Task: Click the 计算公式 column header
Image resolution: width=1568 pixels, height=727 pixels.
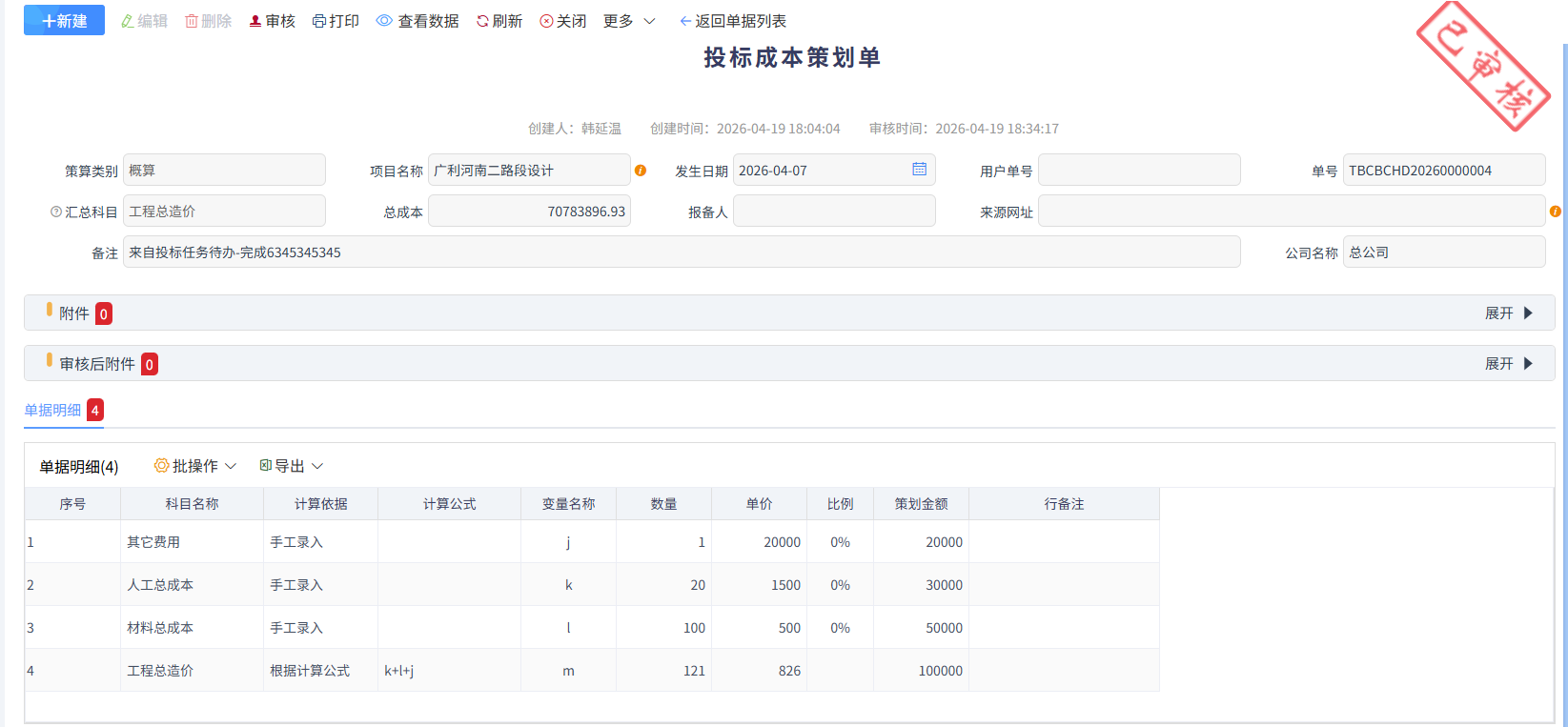Action: pos(450,504)
